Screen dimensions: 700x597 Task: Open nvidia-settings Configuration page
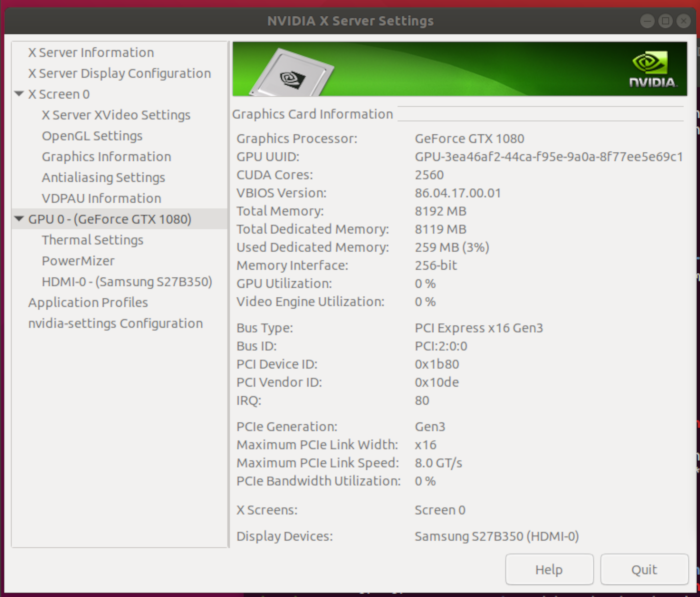(115, 323)
